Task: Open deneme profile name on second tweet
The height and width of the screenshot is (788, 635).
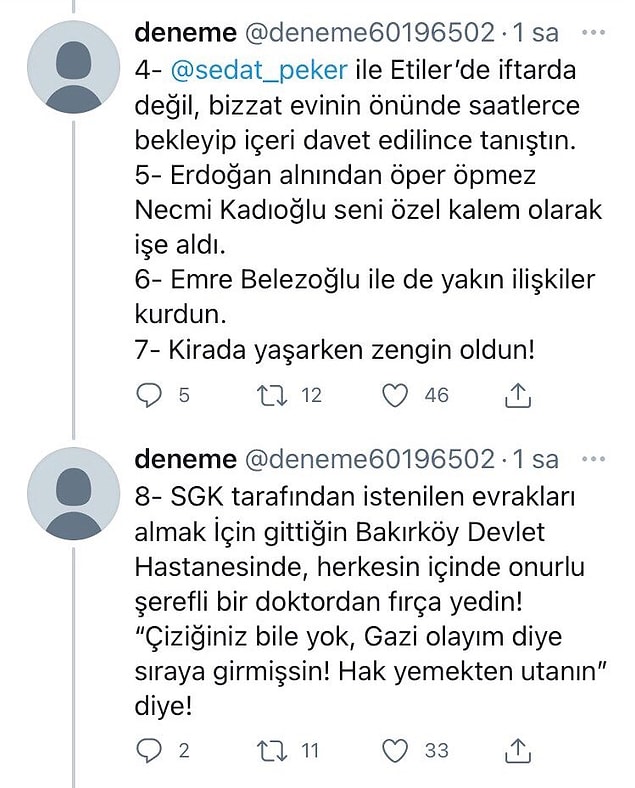Action: (x=185, y=459)
